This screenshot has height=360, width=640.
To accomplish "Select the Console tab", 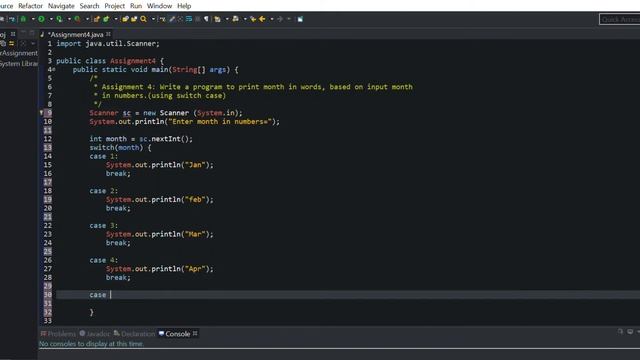I will point(175,334).
